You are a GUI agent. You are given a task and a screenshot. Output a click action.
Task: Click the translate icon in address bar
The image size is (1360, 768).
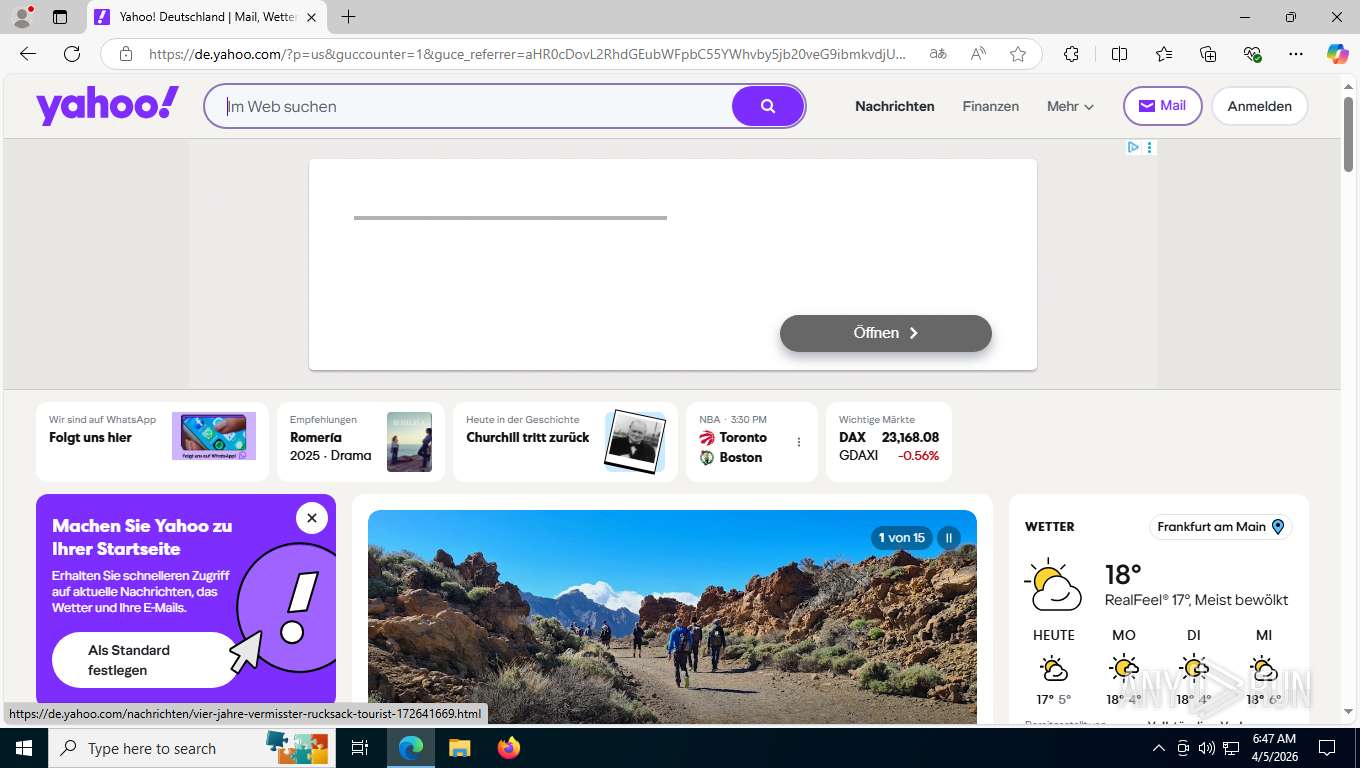coord(938,54)
